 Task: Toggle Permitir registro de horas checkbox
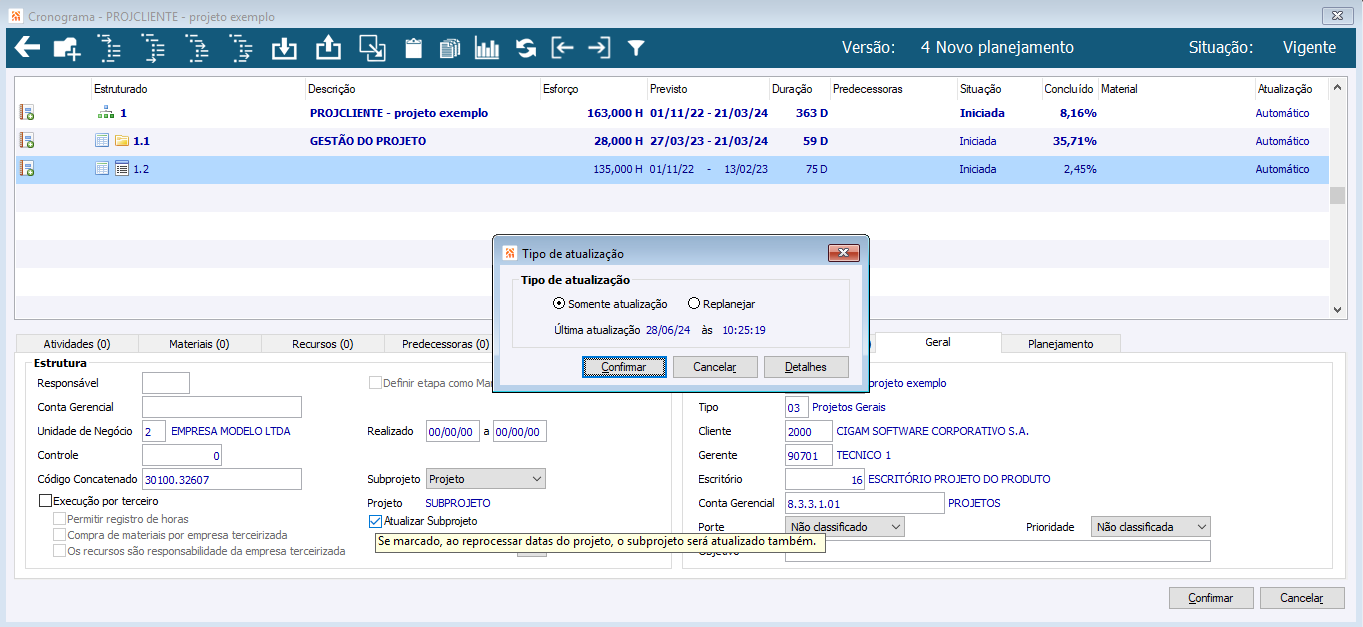coord(60,519)
